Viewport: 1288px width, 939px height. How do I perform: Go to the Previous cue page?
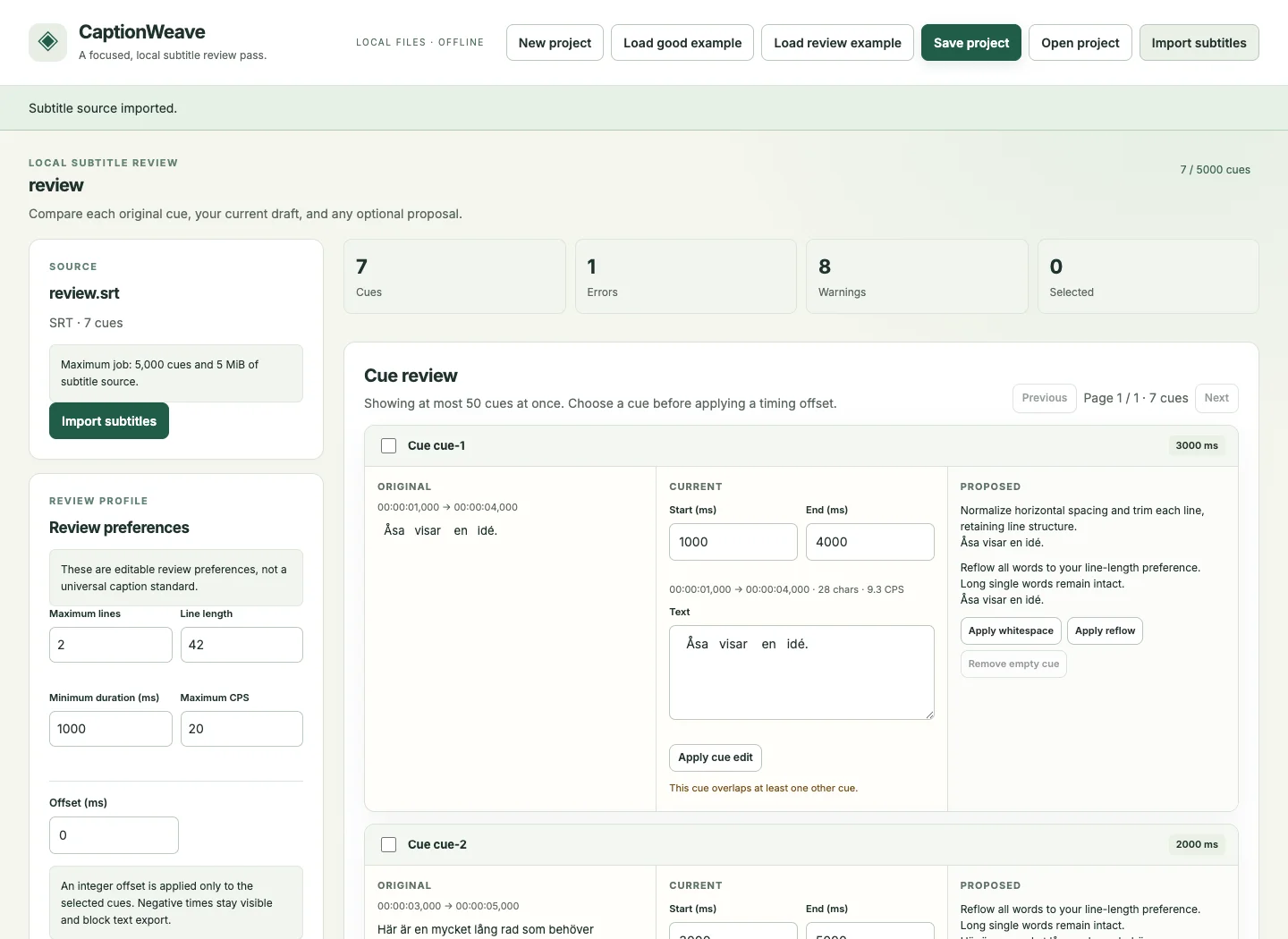pyautogui.click(x=1045, y=398)
